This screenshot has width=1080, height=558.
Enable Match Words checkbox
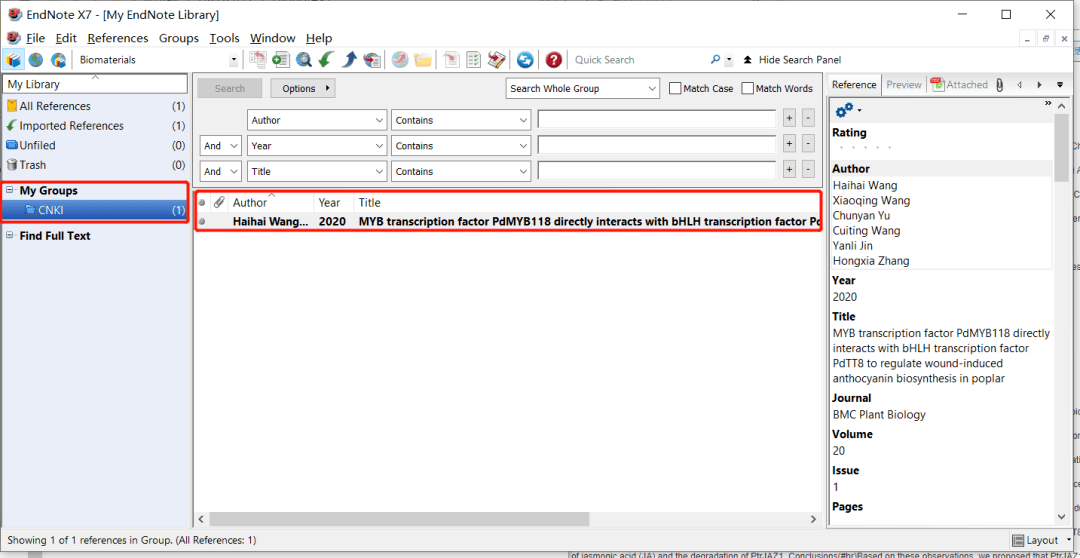coord(747,88)
